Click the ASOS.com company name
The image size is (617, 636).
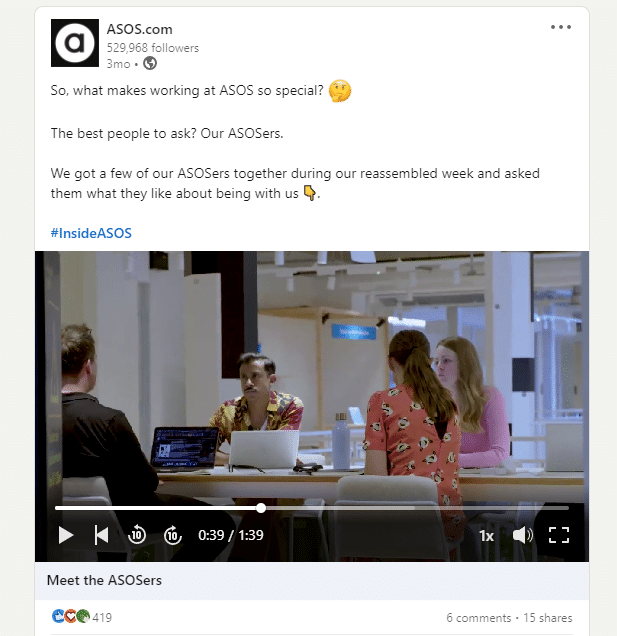tap(140, 29)
